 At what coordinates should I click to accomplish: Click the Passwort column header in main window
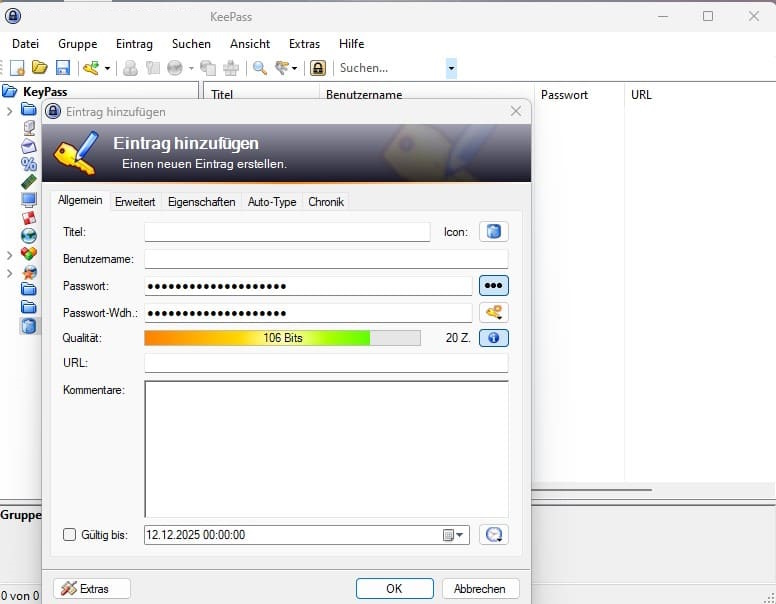pos(564,95)
